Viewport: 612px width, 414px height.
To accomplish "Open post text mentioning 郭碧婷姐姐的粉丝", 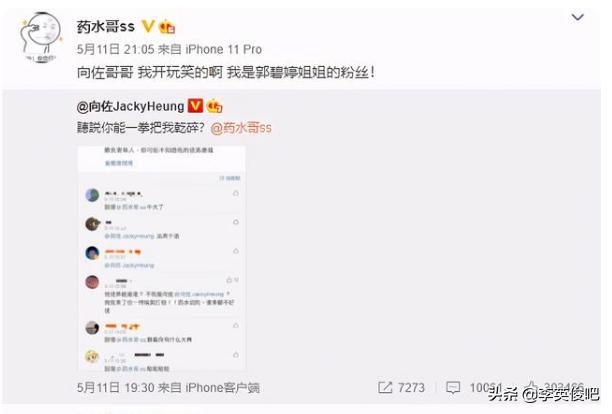I will (x=226, y=72).
